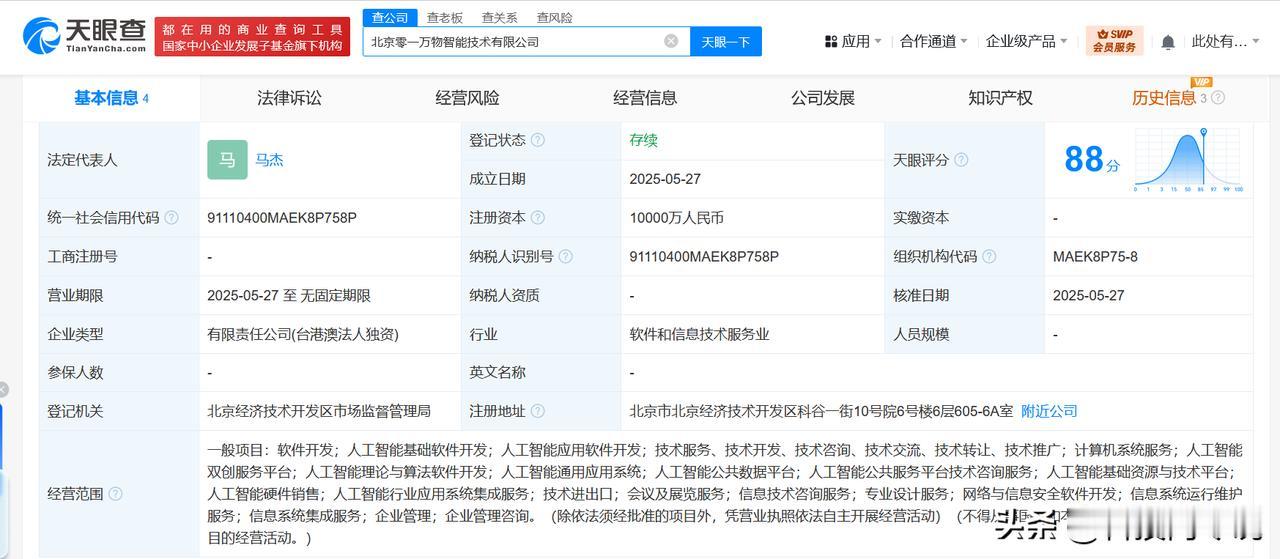
Task: Select approval date beside 核准日期
Action: 1089,295
